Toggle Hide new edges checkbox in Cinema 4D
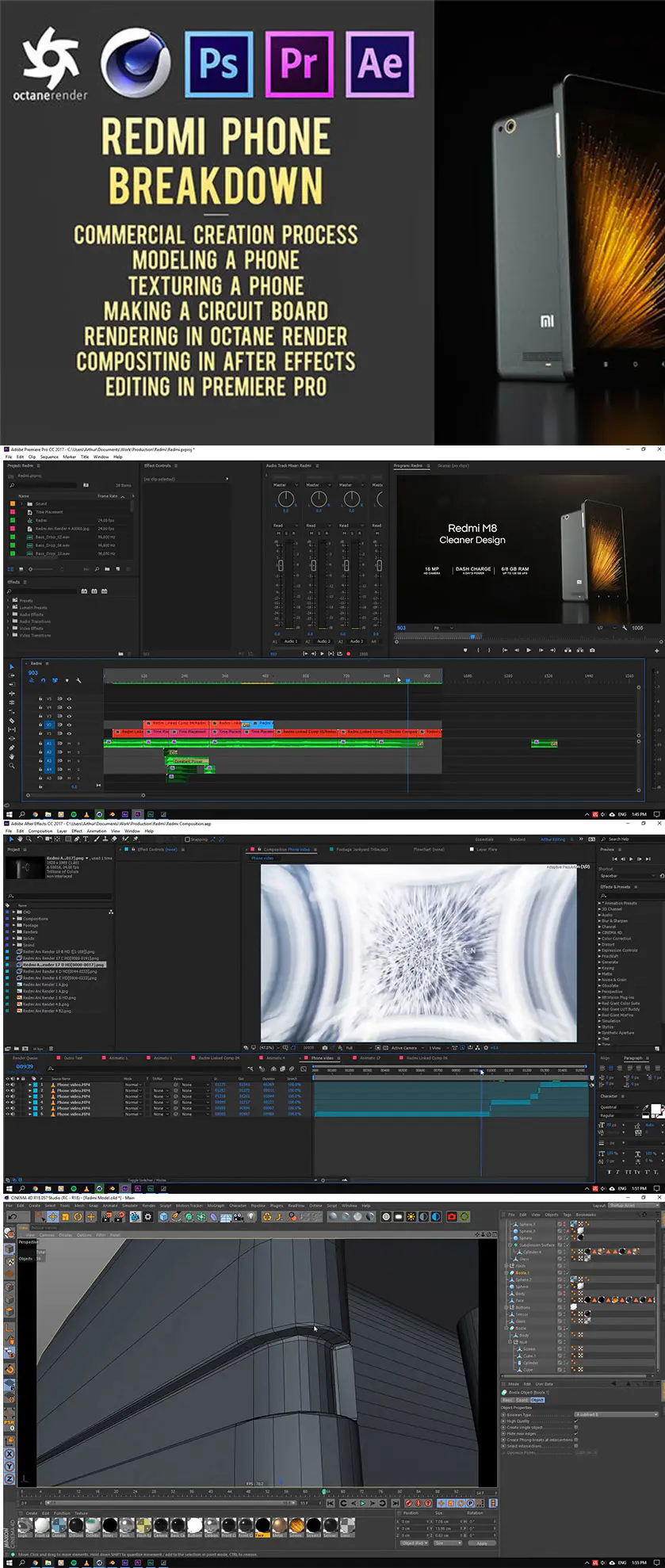665x1568 pixels. click(576, 1433)
